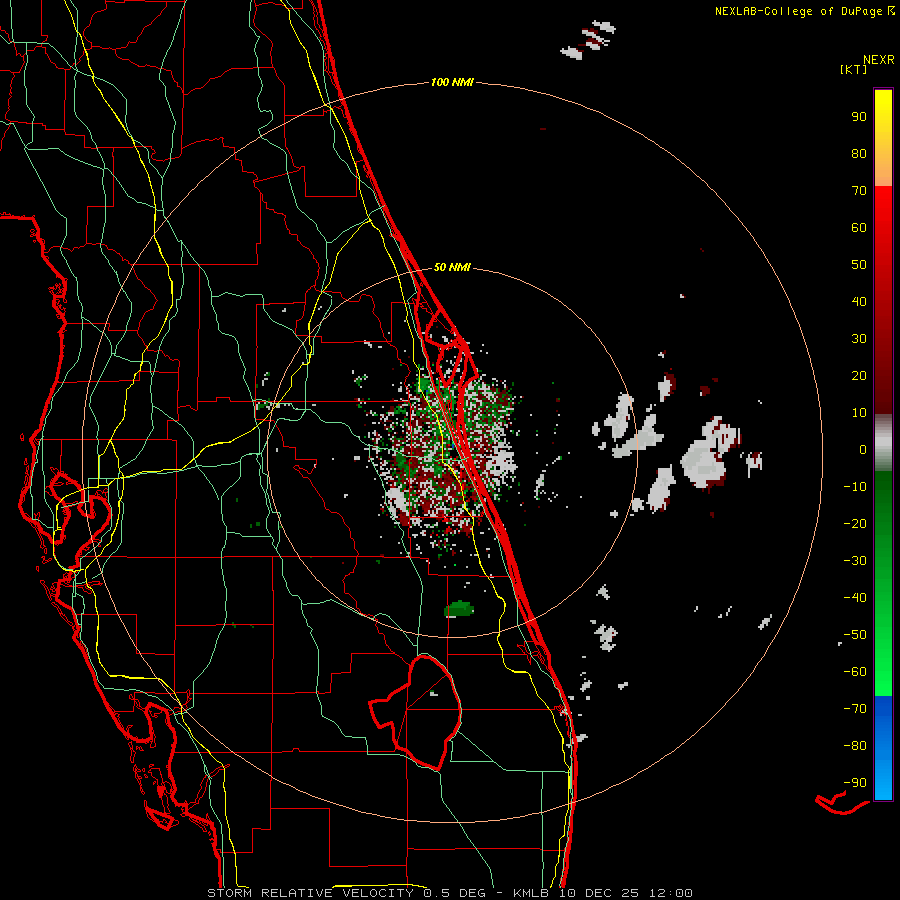Screen dimensions: 900x900
Task: Click the blue segment of the color bar
Action: 883,748
